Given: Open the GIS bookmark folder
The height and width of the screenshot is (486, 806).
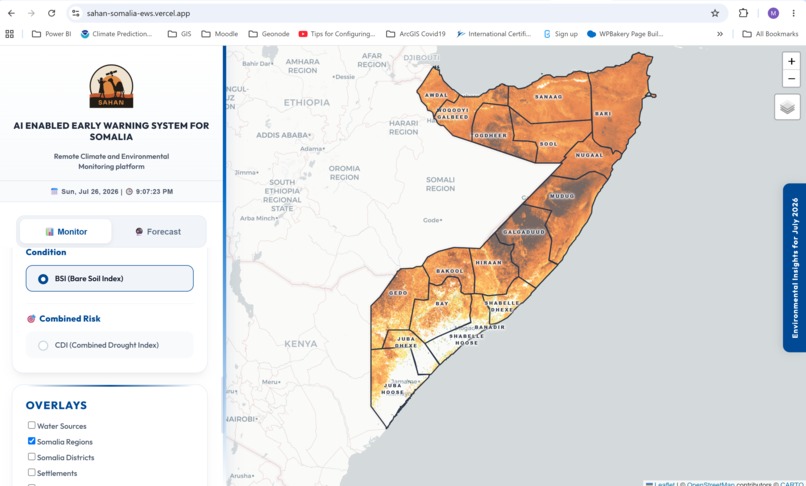Looking at the screenshot, I should [x=179, y=34].
